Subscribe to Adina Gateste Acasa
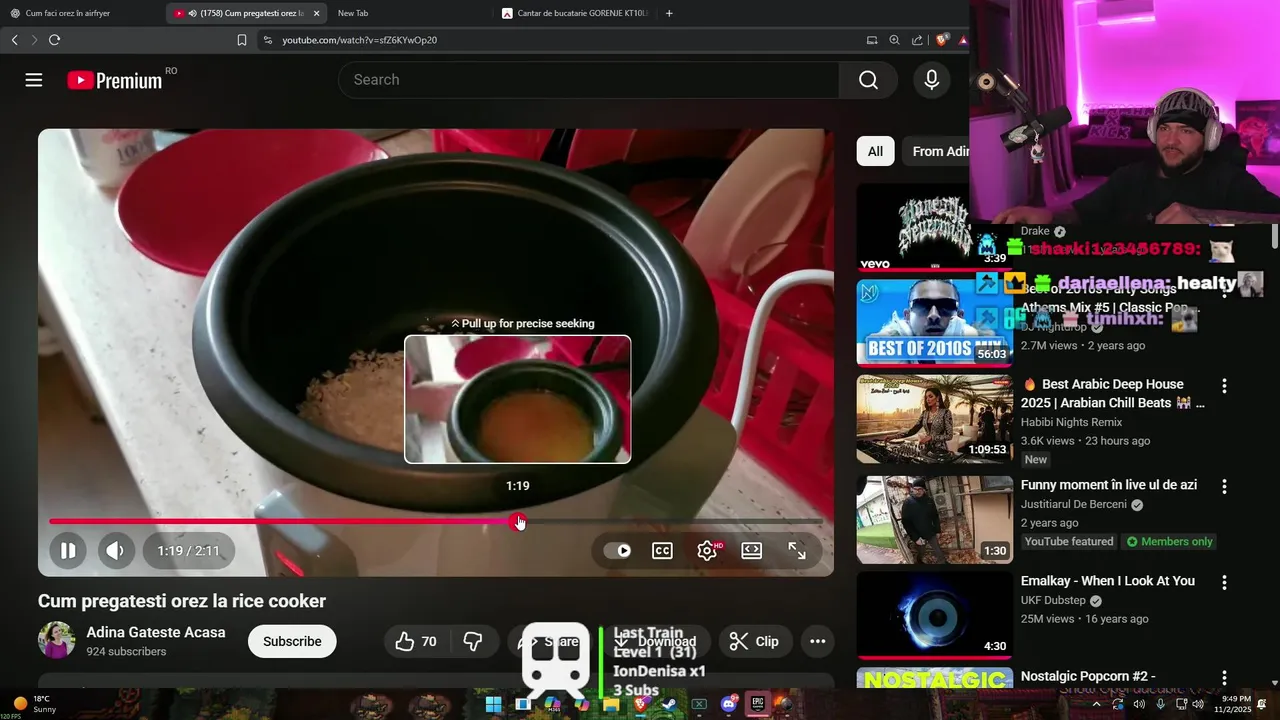Image resolution: width=1280 pixels, height=720 pixels. click(x=292, y=642)
